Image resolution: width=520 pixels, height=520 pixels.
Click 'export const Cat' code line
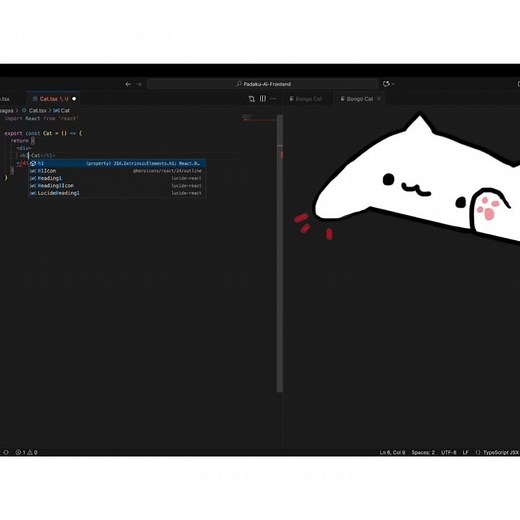pos(43,133)
